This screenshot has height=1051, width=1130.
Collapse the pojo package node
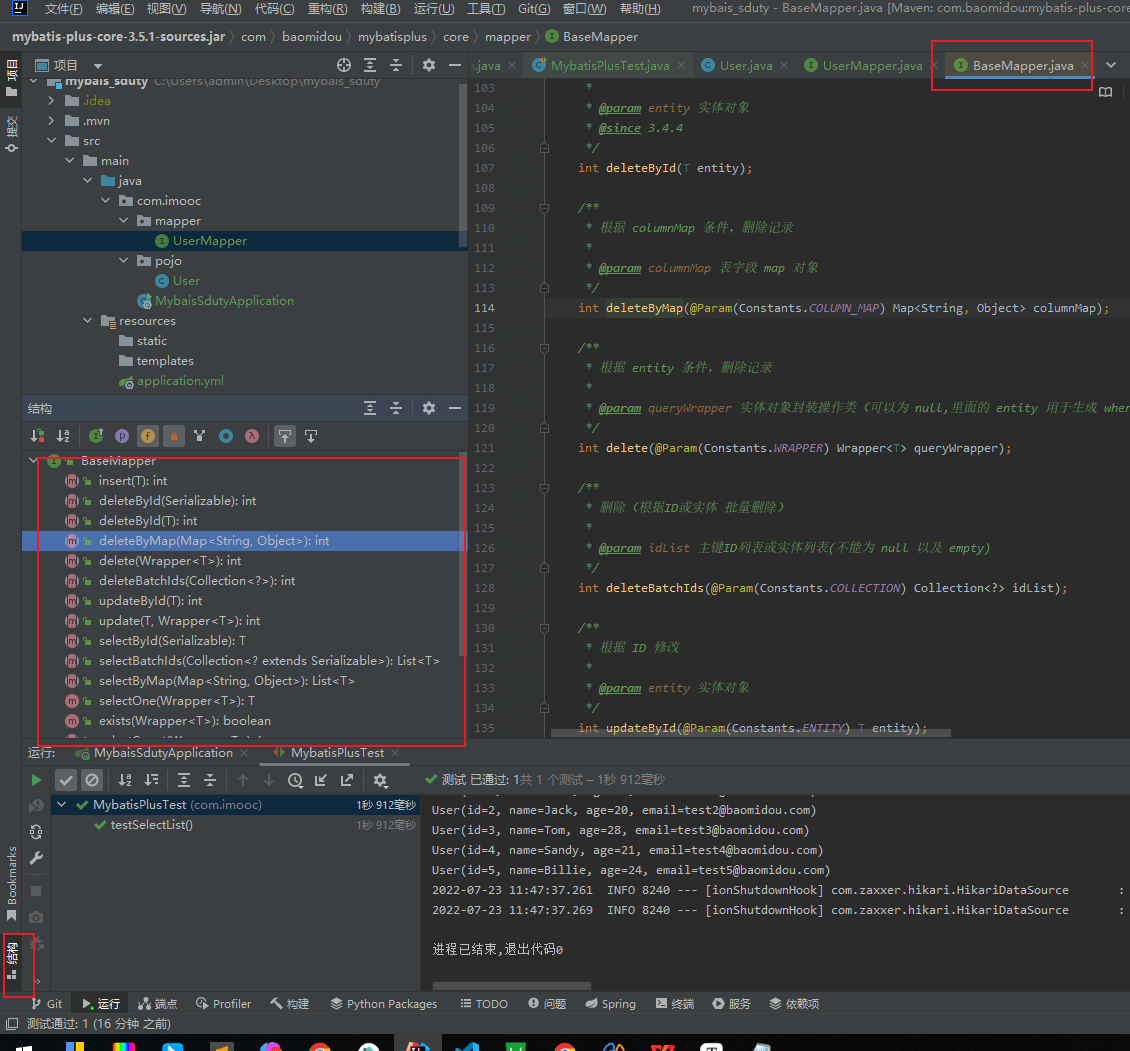123,260
